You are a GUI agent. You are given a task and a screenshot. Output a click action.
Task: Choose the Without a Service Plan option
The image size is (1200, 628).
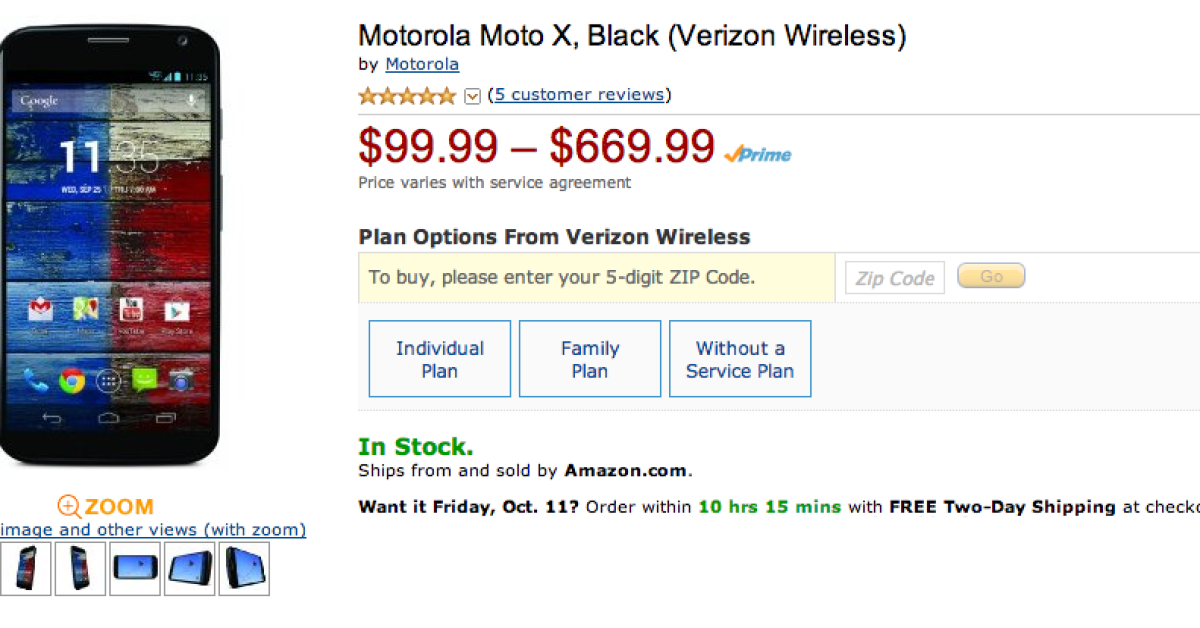740,359
